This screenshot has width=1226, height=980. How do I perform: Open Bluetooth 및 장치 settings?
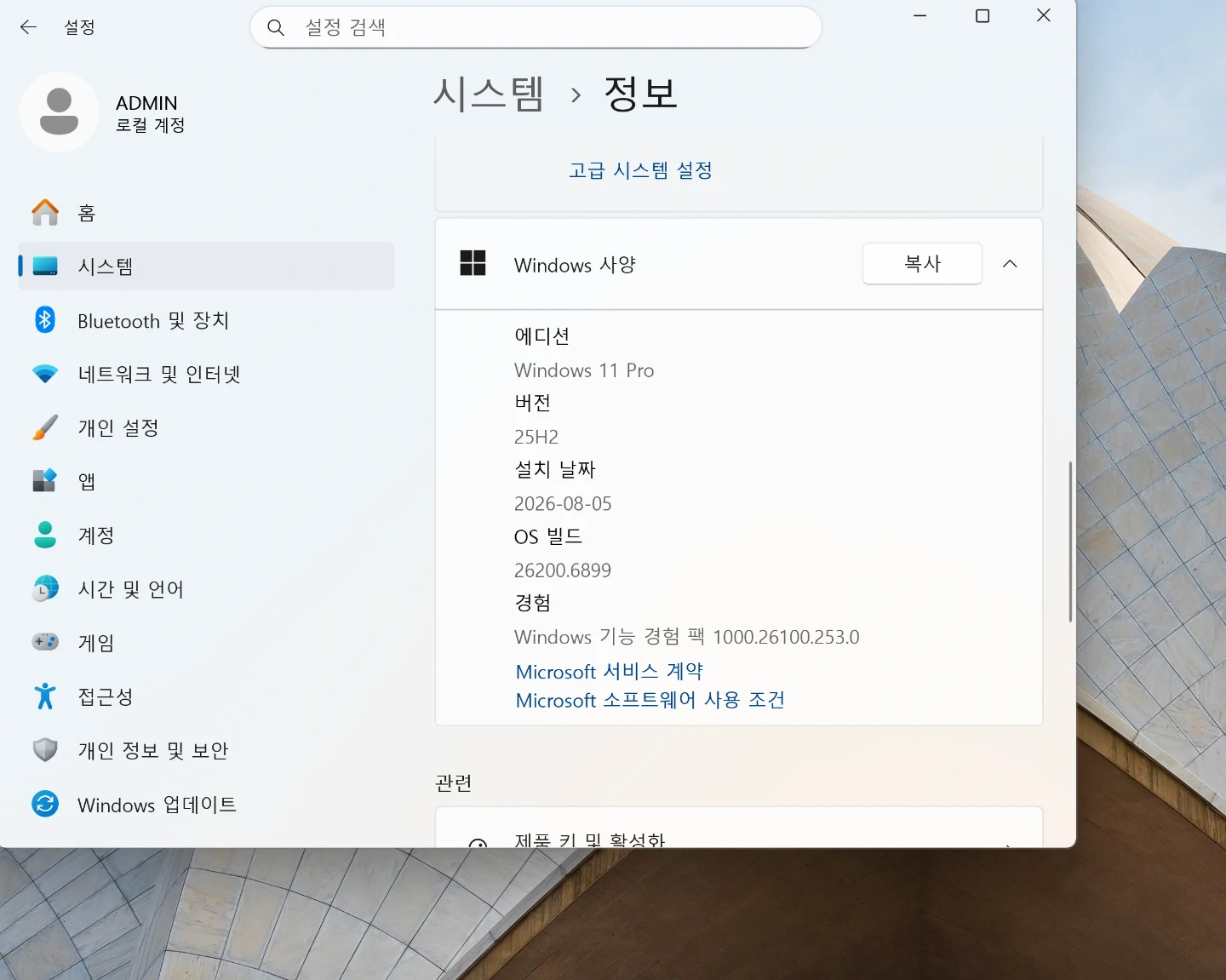[206, 320]
